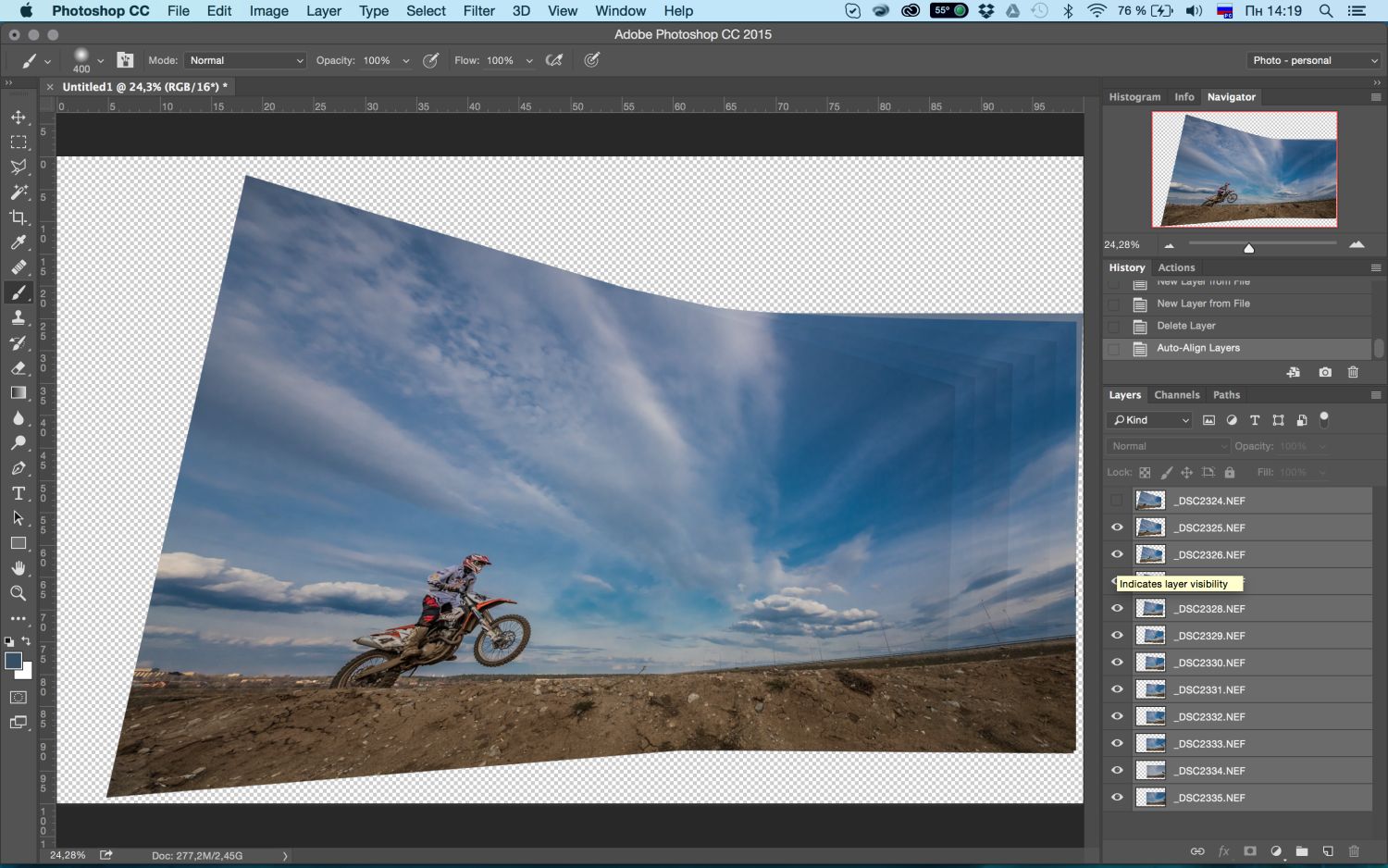
Task: Hide the _DSC2335.NEF layer
Action: tap(1117, 798)
